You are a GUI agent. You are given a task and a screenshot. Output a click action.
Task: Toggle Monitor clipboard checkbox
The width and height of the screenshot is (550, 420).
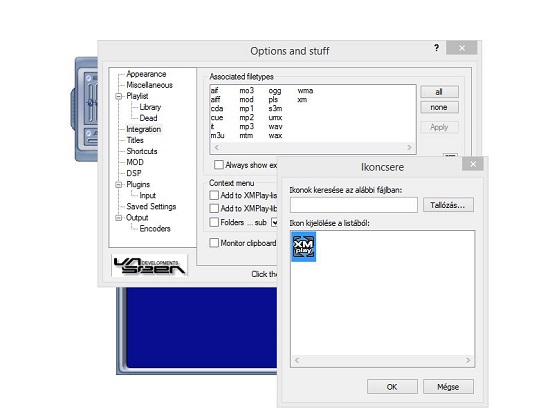214,243
